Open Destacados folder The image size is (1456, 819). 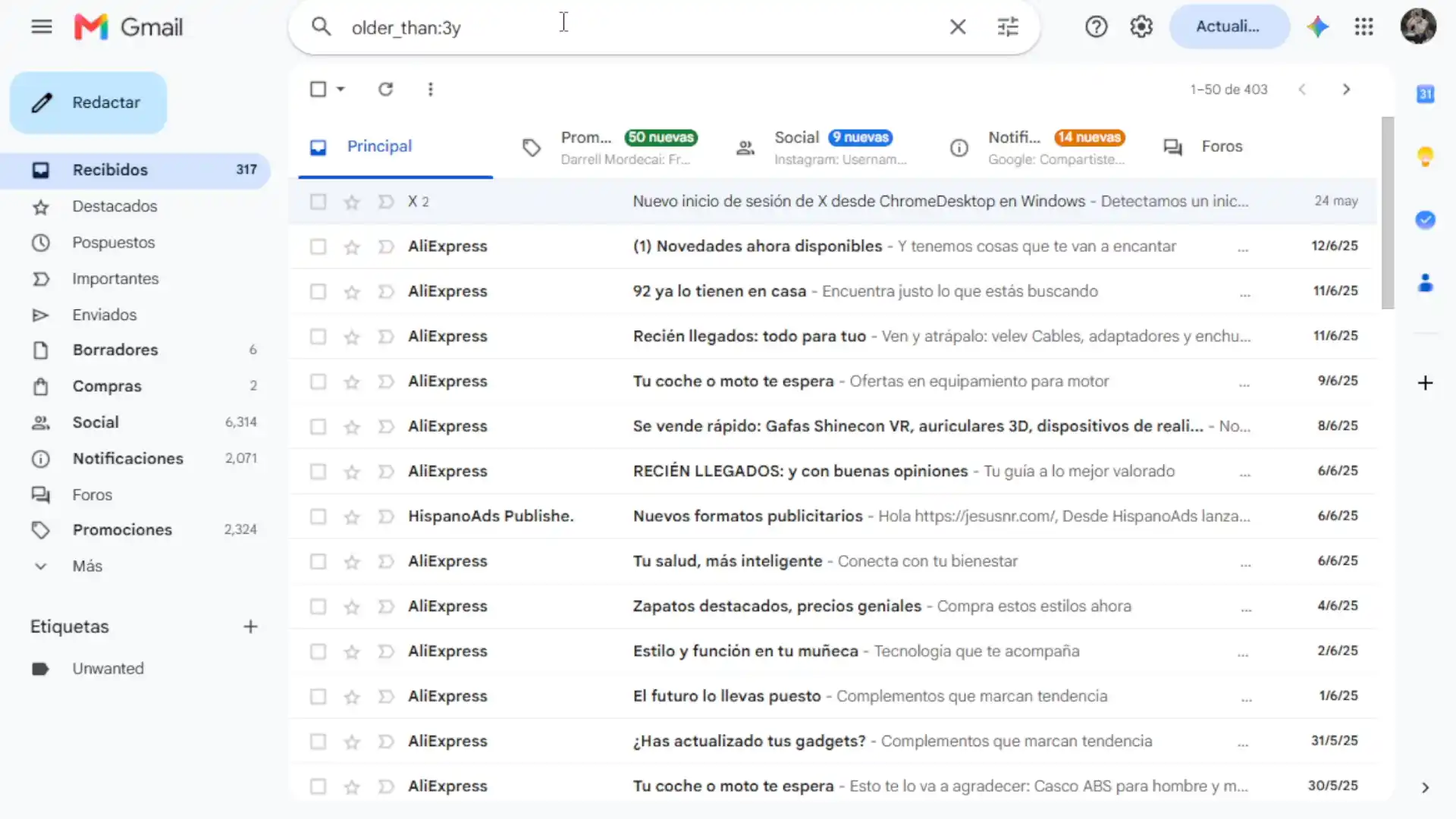[x=135, y=206]
